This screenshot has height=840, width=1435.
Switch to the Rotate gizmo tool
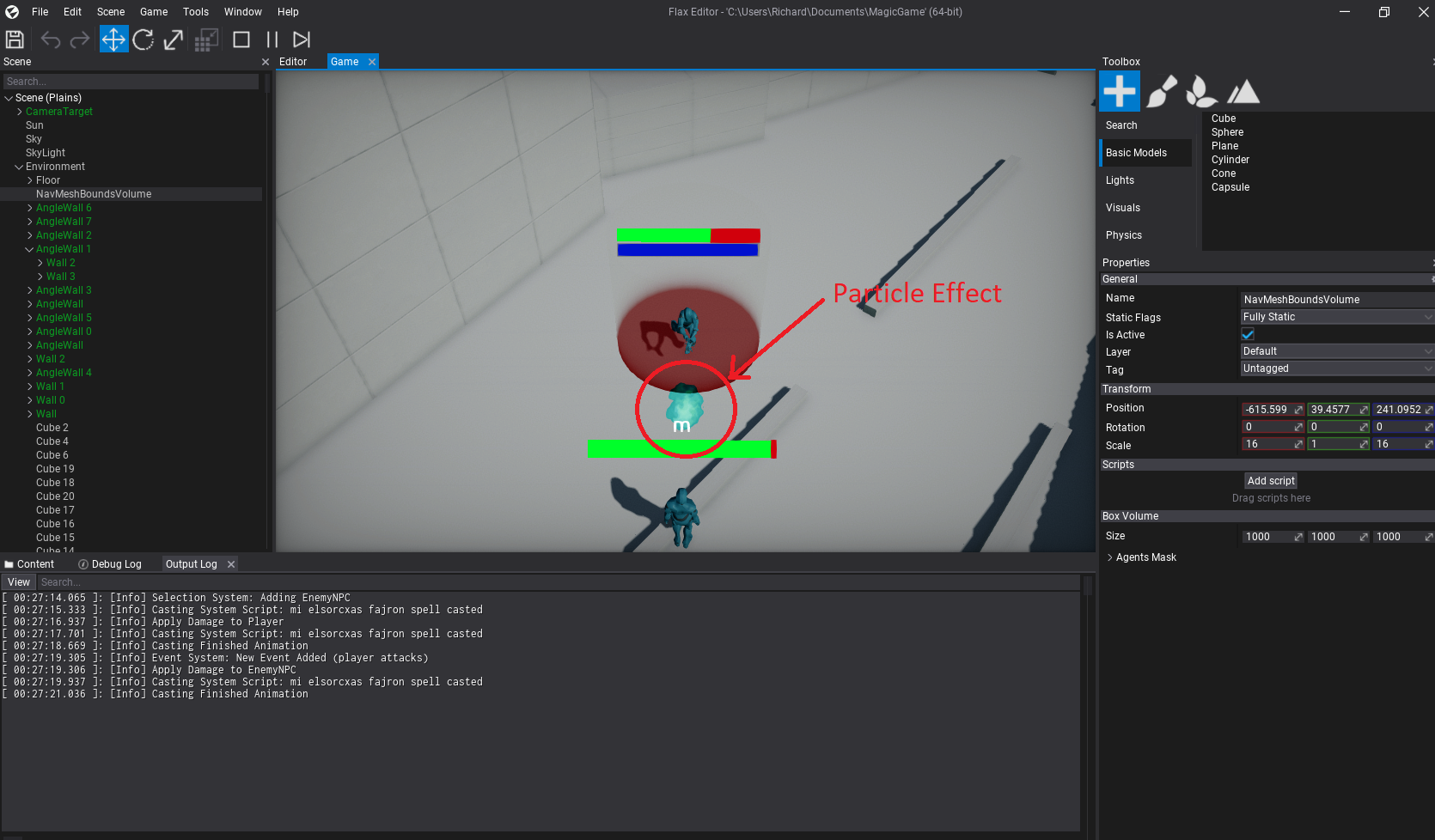143,40
